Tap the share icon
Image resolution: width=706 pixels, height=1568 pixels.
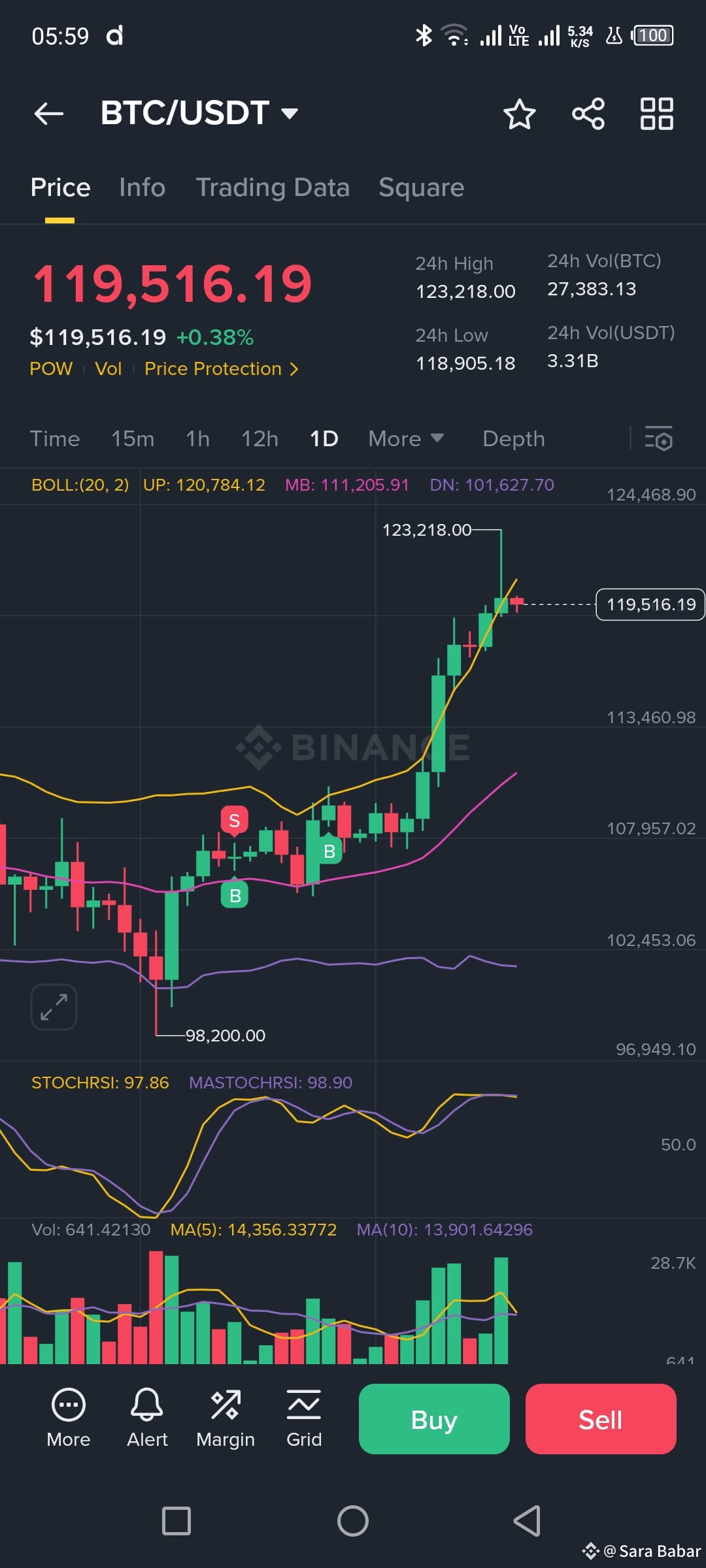pyautogui.click(x=588, y=114)
